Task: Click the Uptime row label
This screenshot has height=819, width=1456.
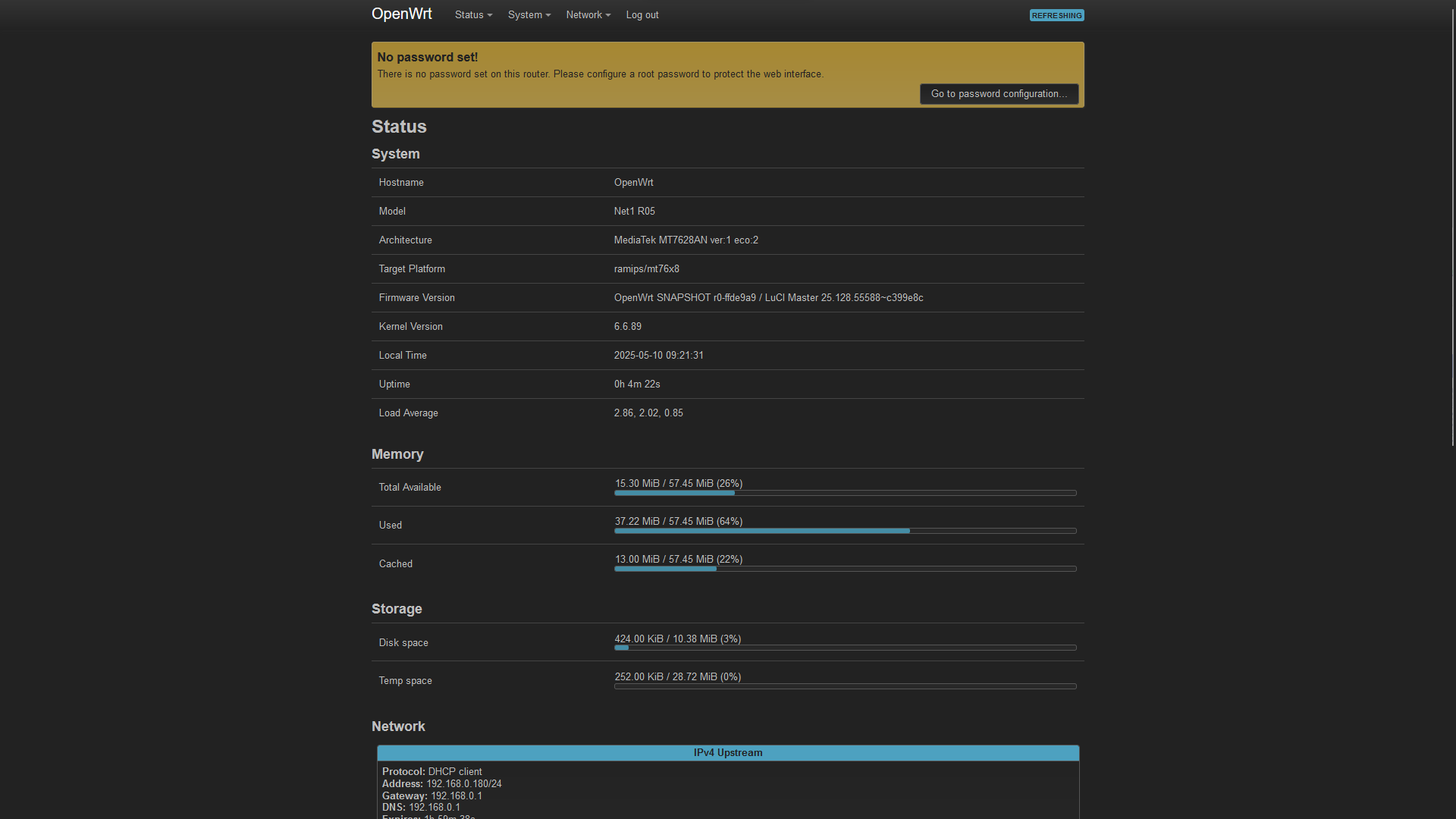Action: tap(394, 384)
